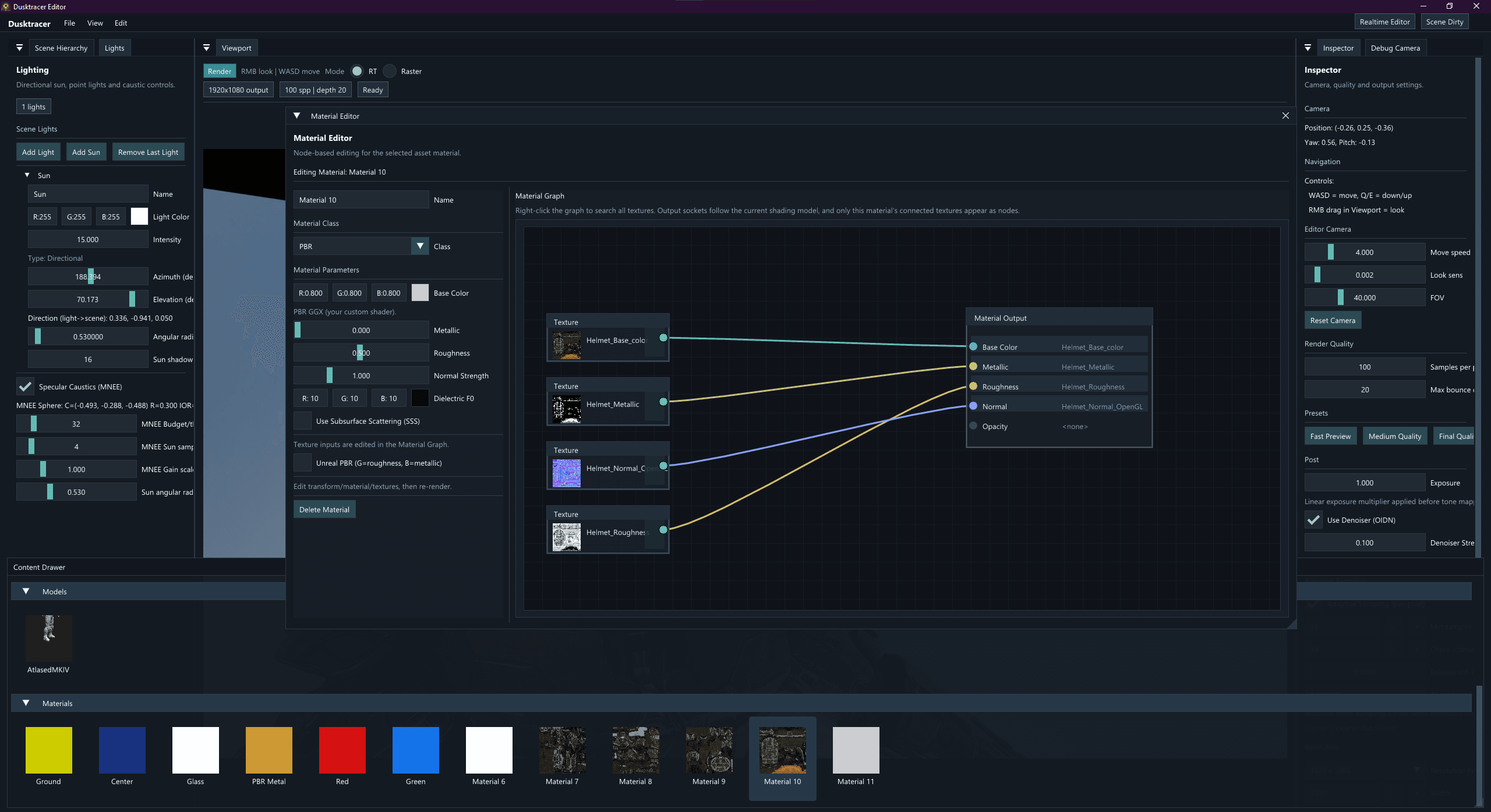
Task: Click the Realtime Editor button
Action: 1385,22
